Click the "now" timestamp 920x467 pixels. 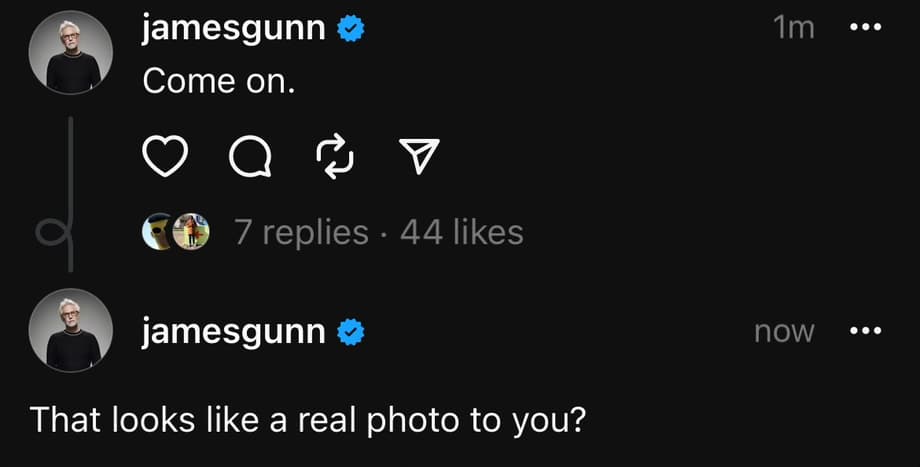coord(784,331)
